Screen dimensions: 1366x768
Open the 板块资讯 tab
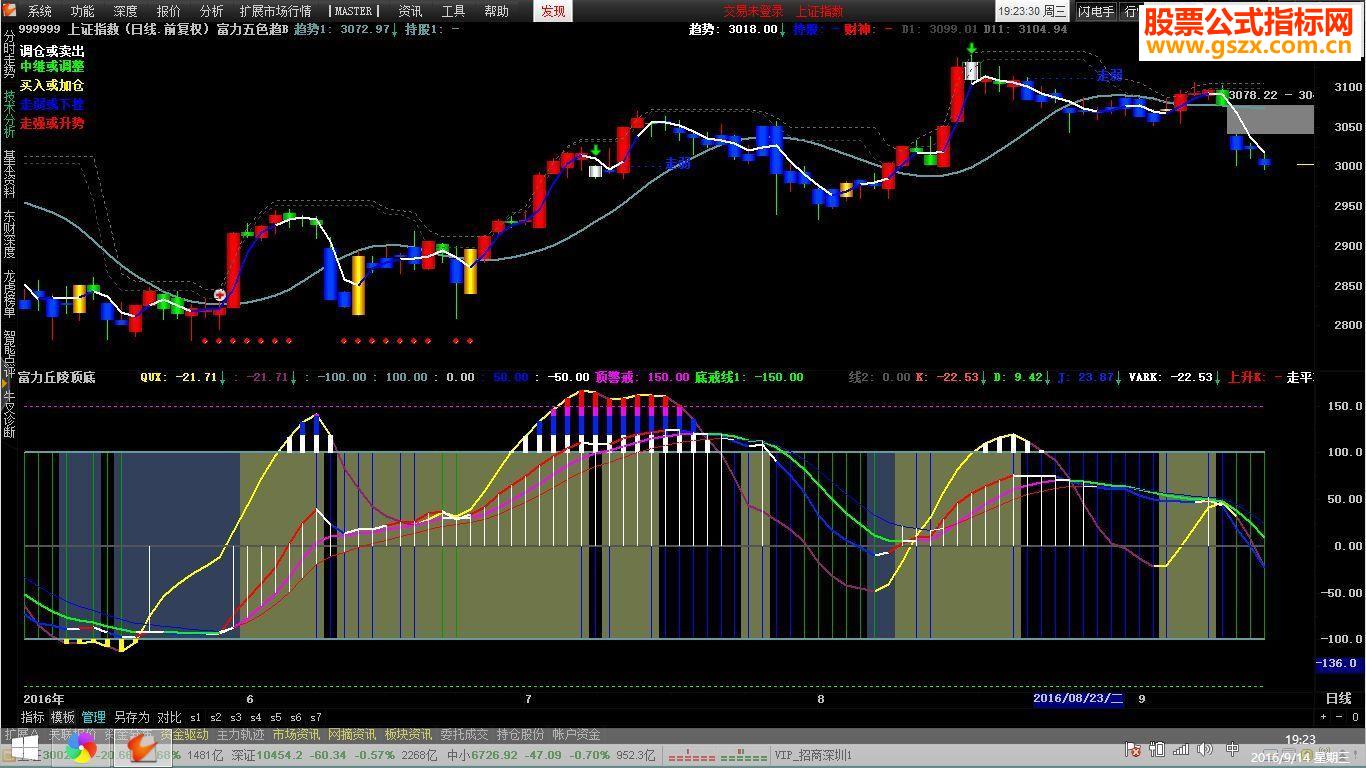coord(408,734)
